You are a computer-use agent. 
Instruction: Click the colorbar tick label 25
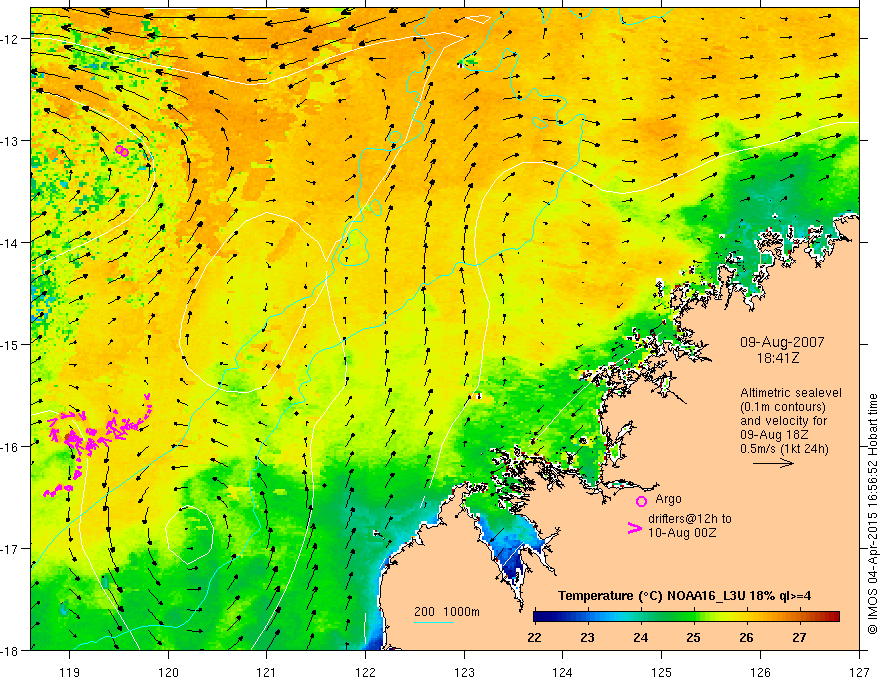pyautogui.click(x=693, y=637)
